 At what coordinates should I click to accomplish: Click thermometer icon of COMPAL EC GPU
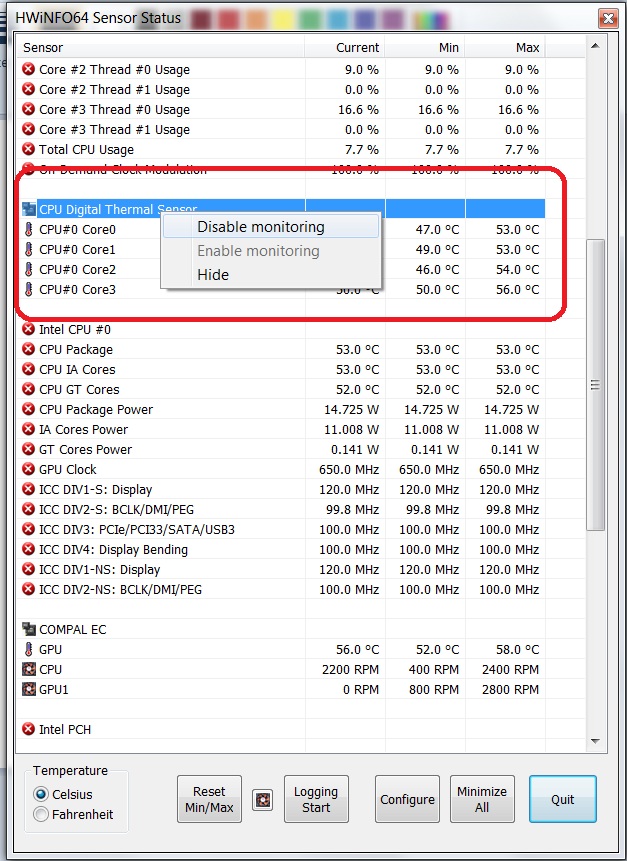29,650
